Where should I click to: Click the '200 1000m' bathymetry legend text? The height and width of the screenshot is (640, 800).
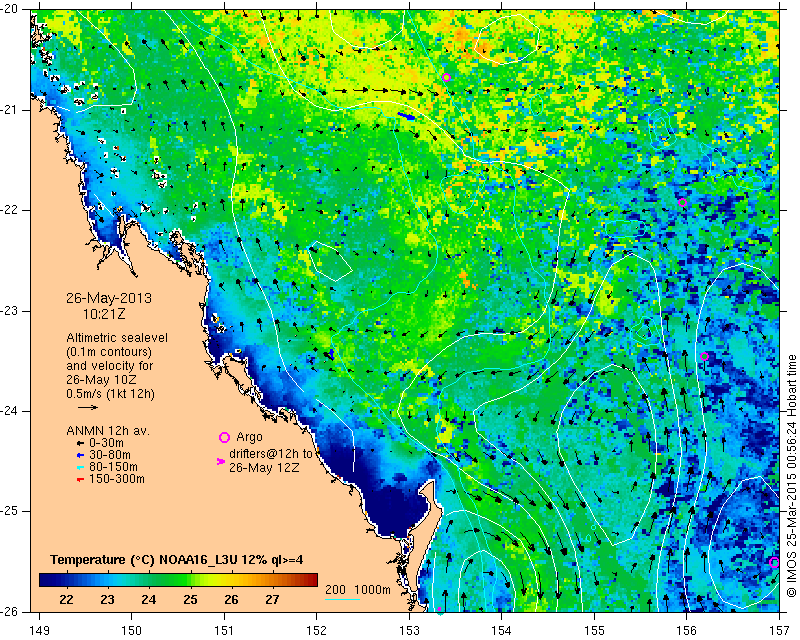tap(358, 590)
